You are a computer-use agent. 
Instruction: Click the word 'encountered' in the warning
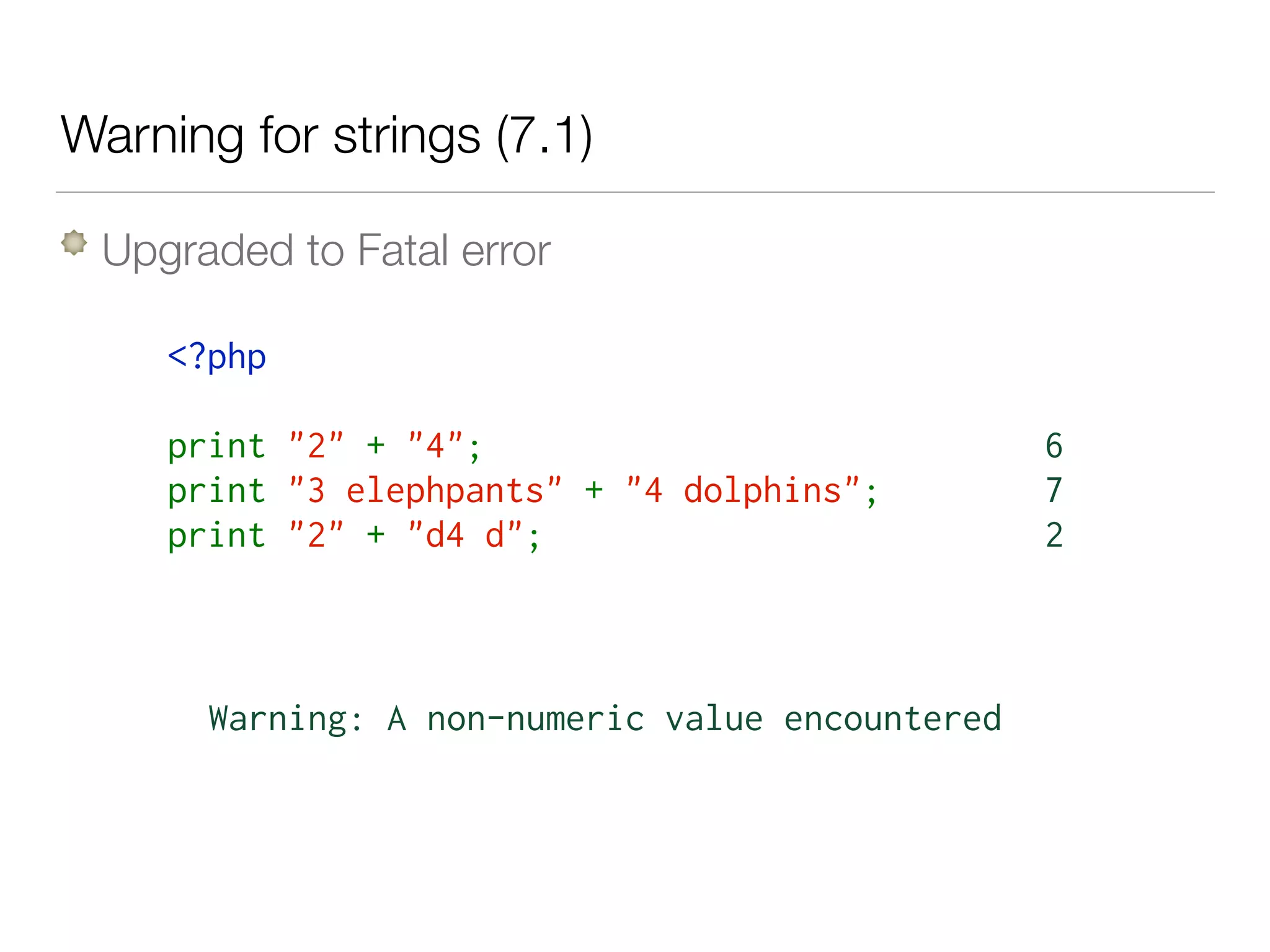[892, 720]
